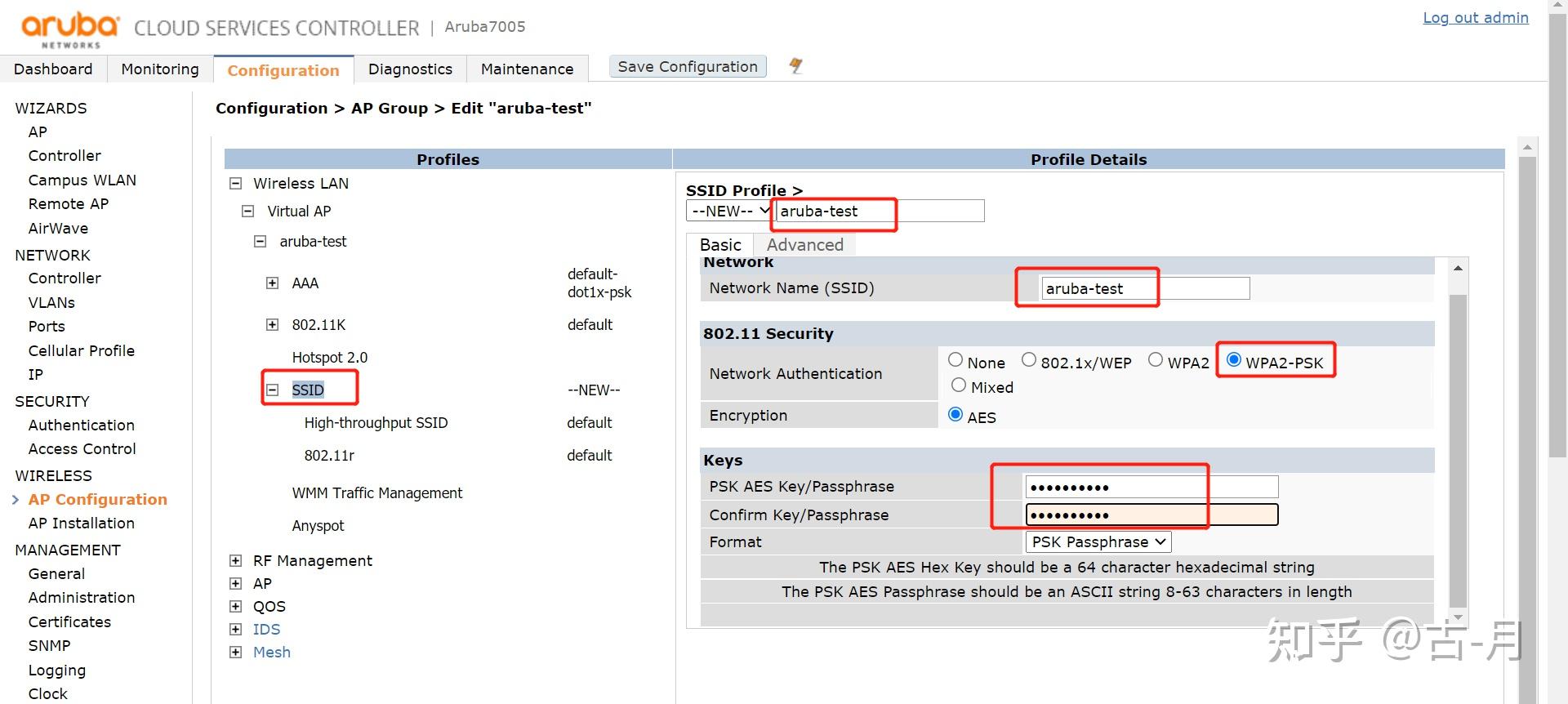The height and width of the screenshot is (704, 1568).
Task: Switch to the Advanced tab
Action: click(x=804, y=245)
